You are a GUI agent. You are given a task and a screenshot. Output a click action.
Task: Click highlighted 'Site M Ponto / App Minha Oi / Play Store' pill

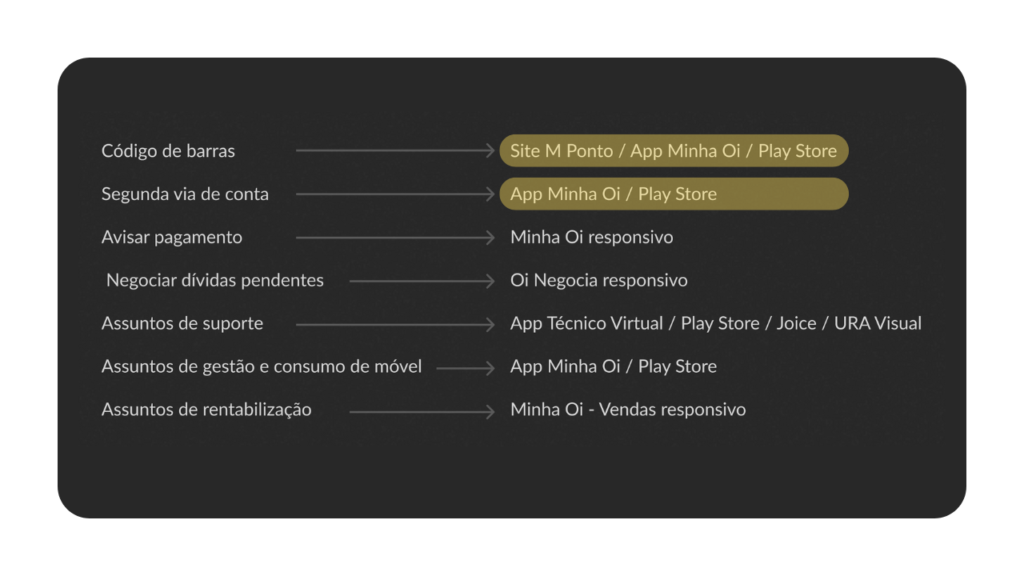[x=673, y=151]
